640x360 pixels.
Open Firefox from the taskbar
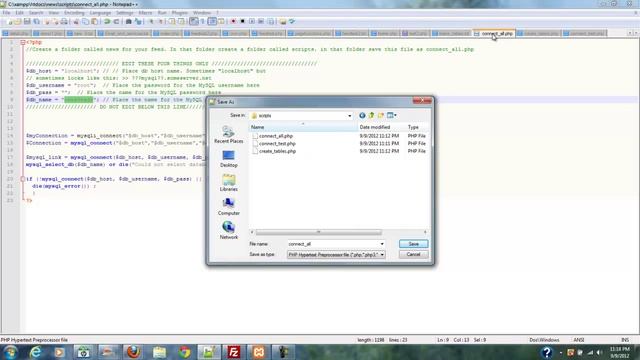point(133,352)
